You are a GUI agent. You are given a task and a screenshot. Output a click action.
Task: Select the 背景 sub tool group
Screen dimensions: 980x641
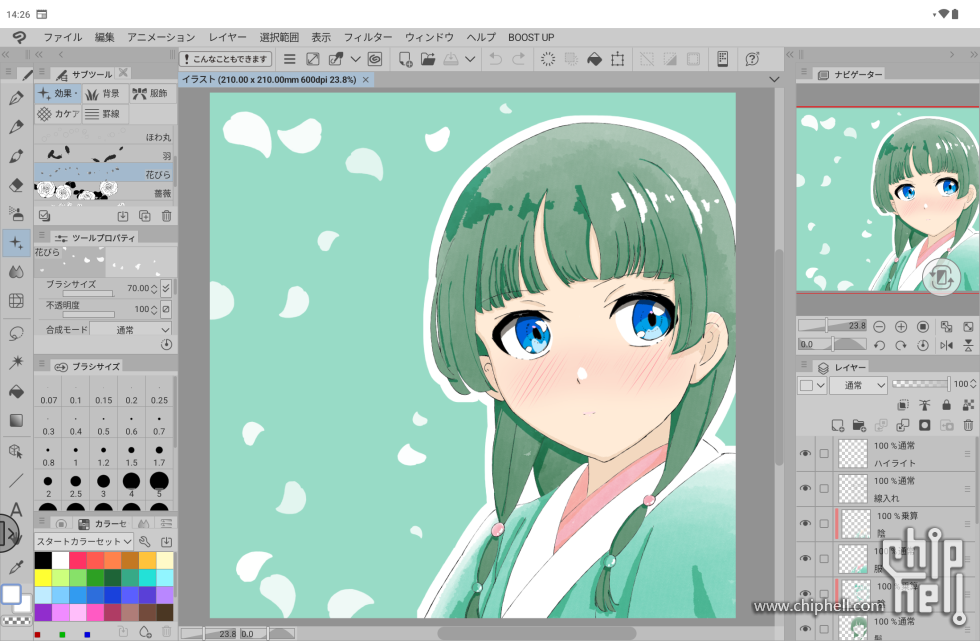pos(103,93)
